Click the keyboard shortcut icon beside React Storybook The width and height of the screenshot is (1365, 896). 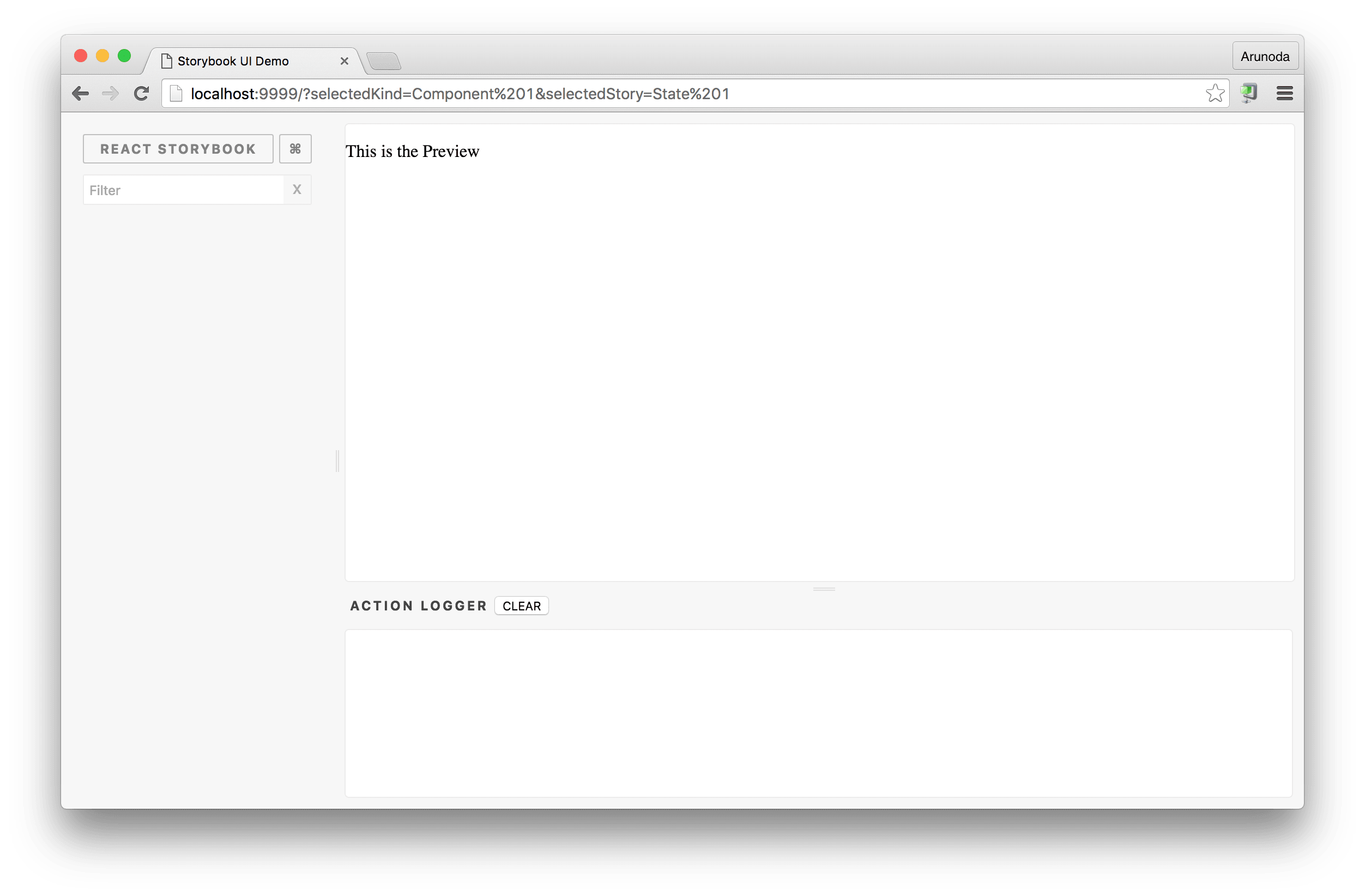[295, 148]
